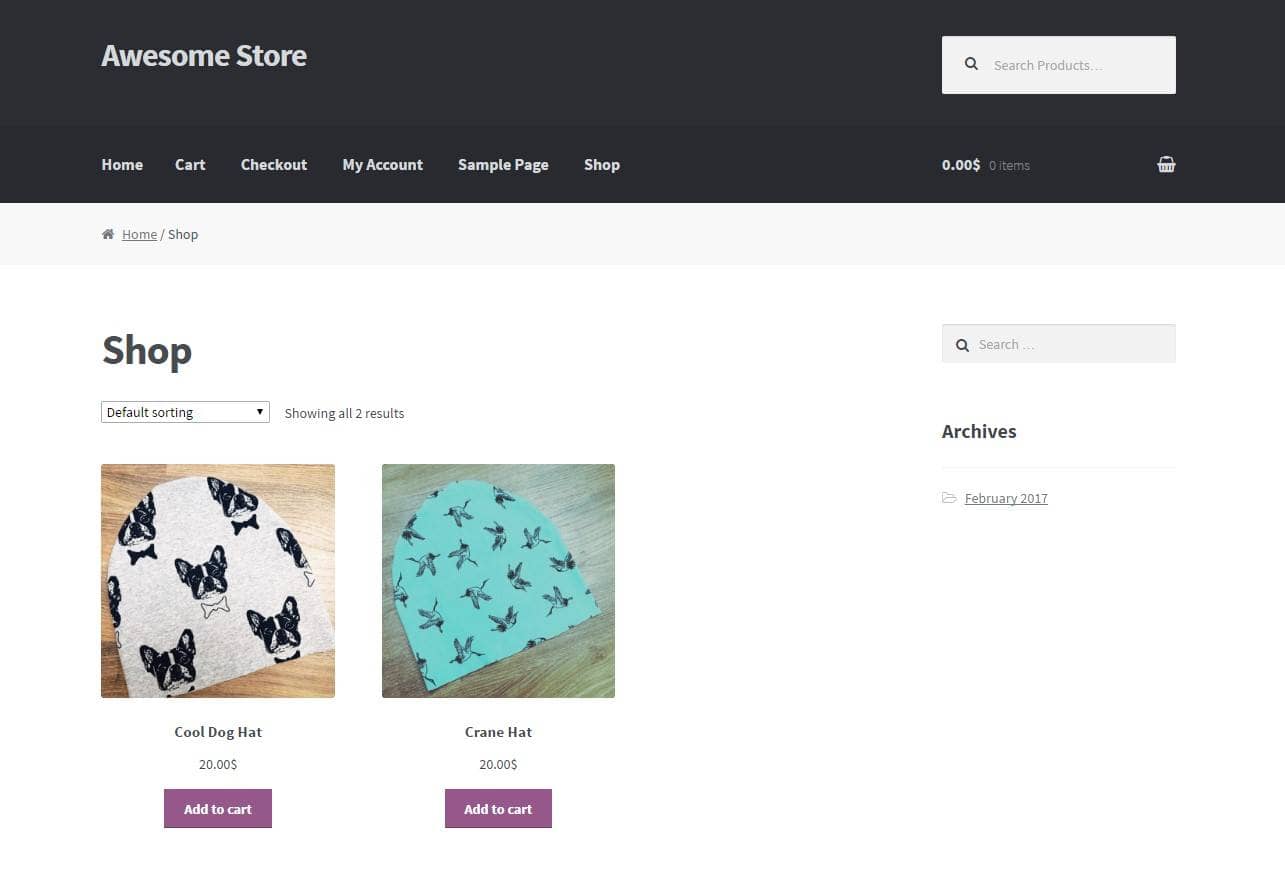The width and height of the screenshot is (1285, 869).
Task: Click the '0 items' cart count text
Action: [1009, 166]
